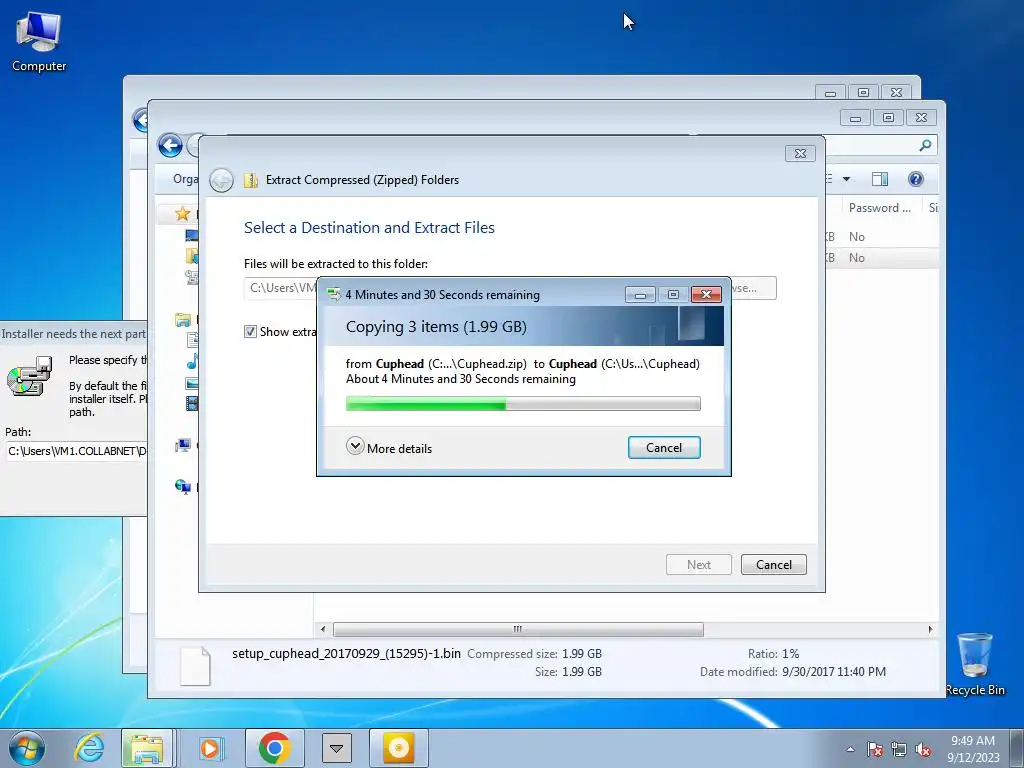Select Computer icon in Explorer navigation pane

tap(182, 445)
